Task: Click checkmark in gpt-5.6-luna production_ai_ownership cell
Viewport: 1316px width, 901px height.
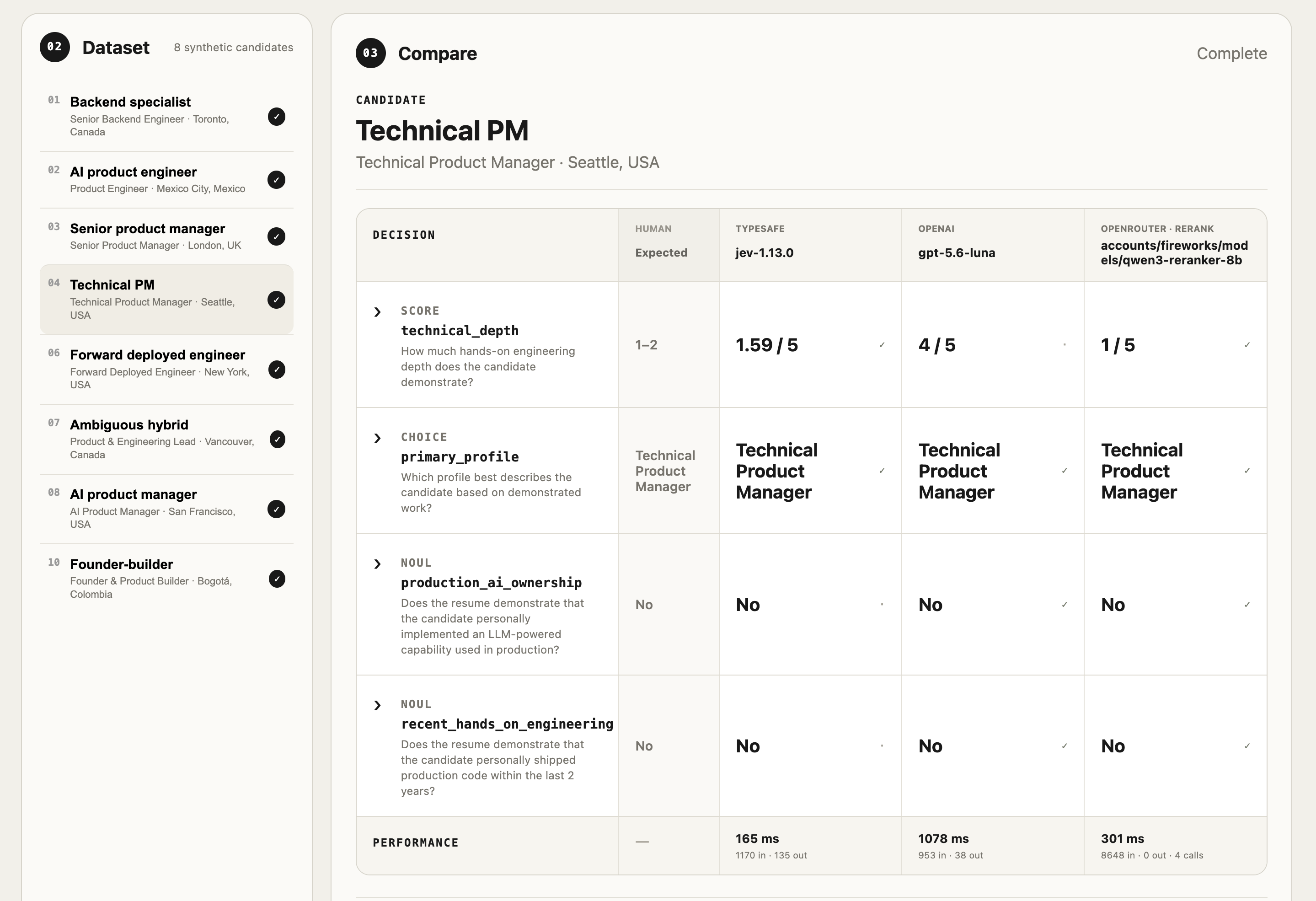Action: 1065,605
